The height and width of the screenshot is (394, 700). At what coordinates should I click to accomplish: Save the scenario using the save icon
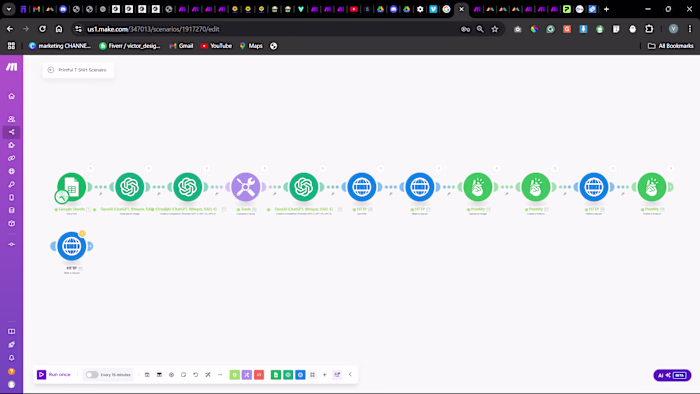coord(147,375)
